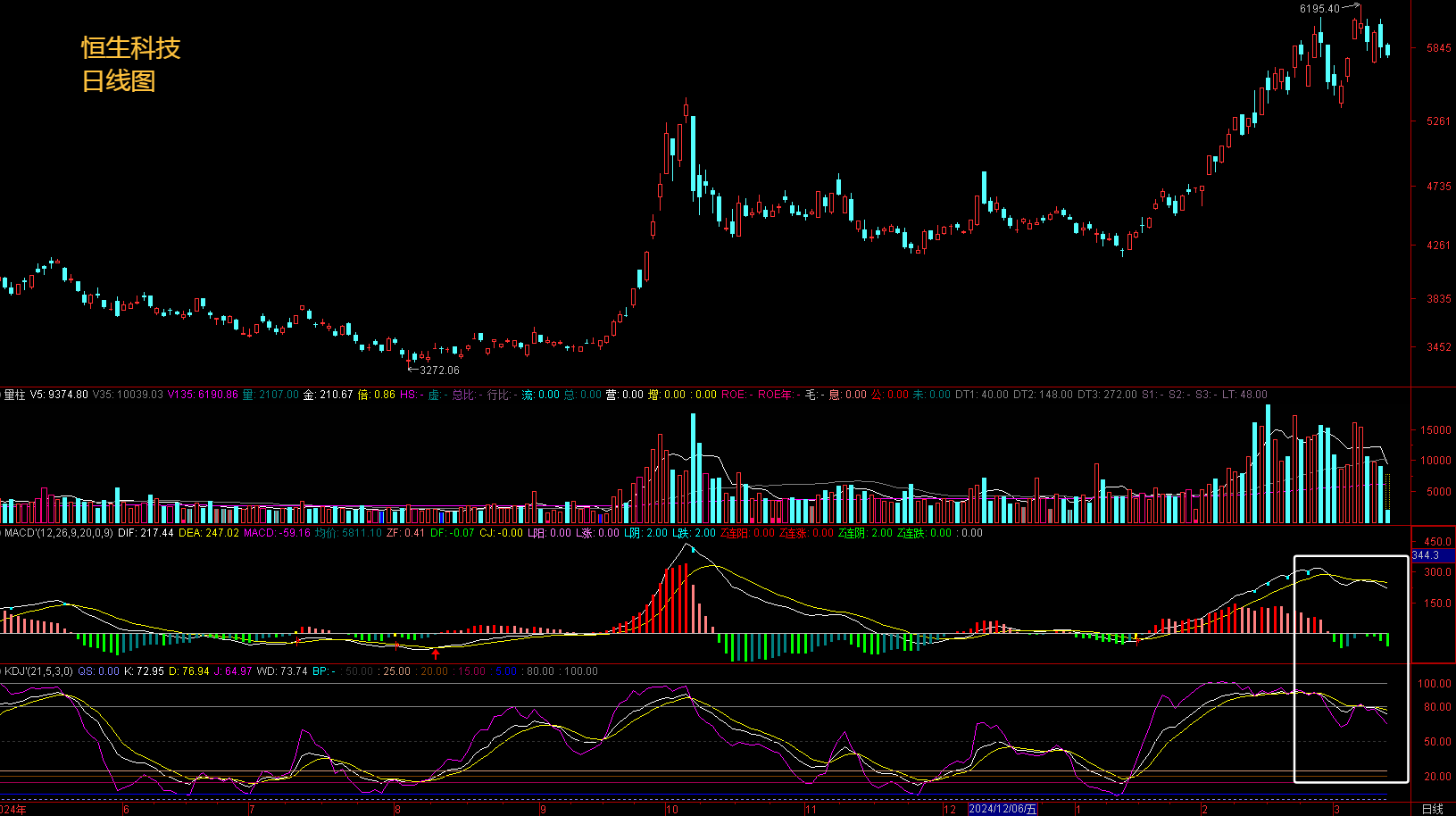Screen dimensions: 1456x816
Task: Click the K: 72.95 reading
Action: 144,671
